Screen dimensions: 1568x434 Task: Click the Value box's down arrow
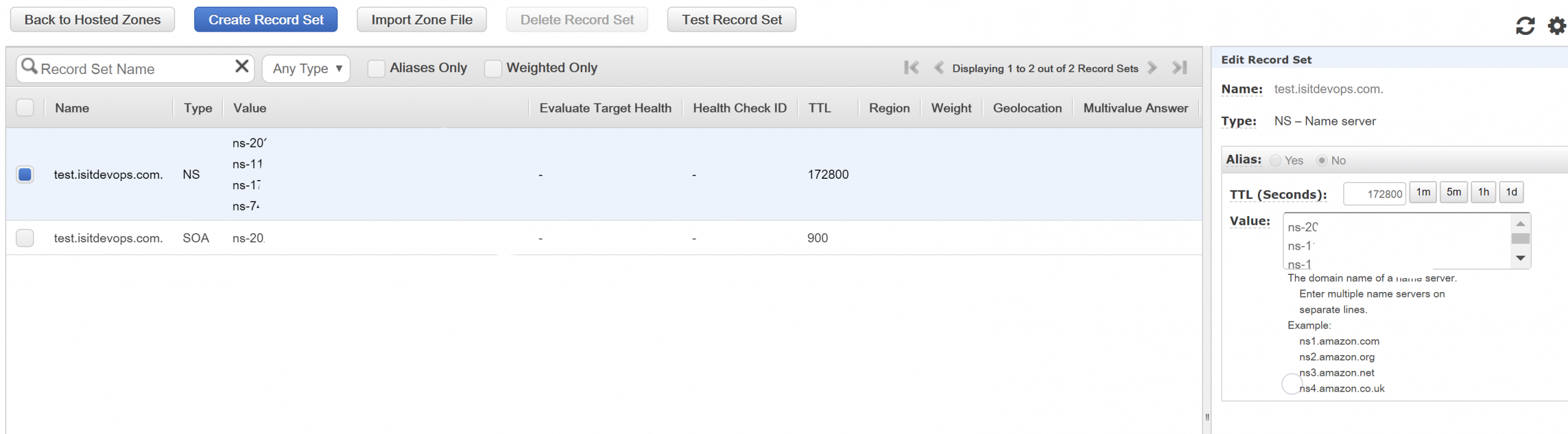tap(1520, 258)
